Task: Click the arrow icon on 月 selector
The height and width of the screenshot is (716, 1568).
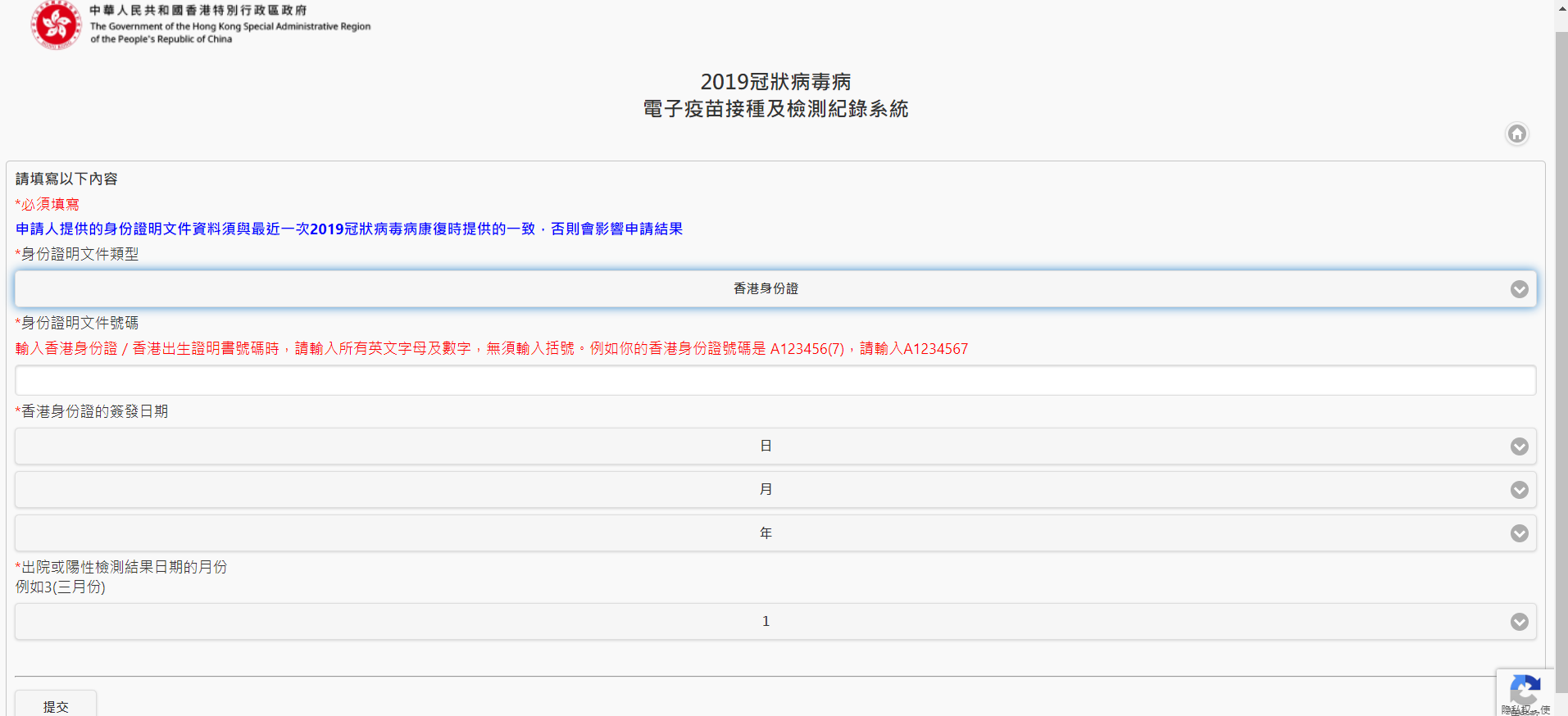Action: 1519,490
